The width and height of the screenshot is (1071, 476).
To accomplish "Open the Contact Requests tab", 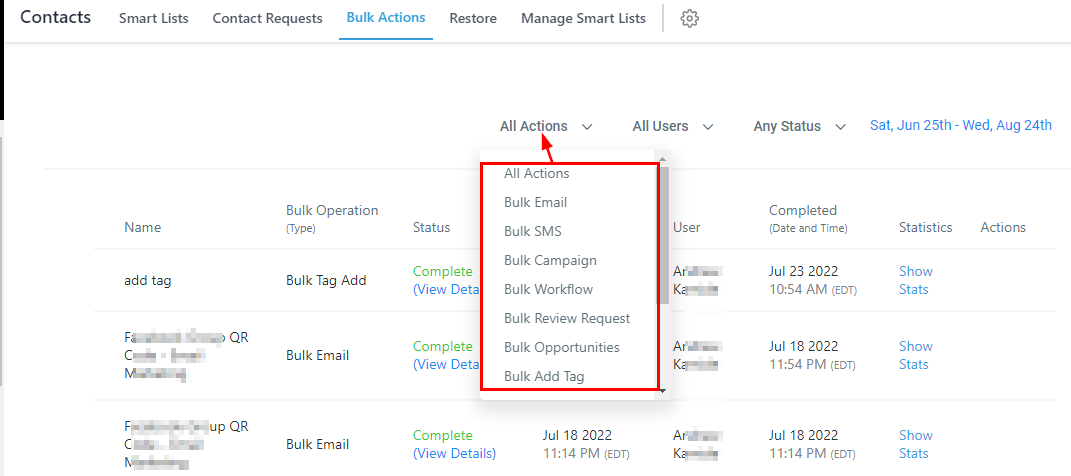I will click(267, 18).
